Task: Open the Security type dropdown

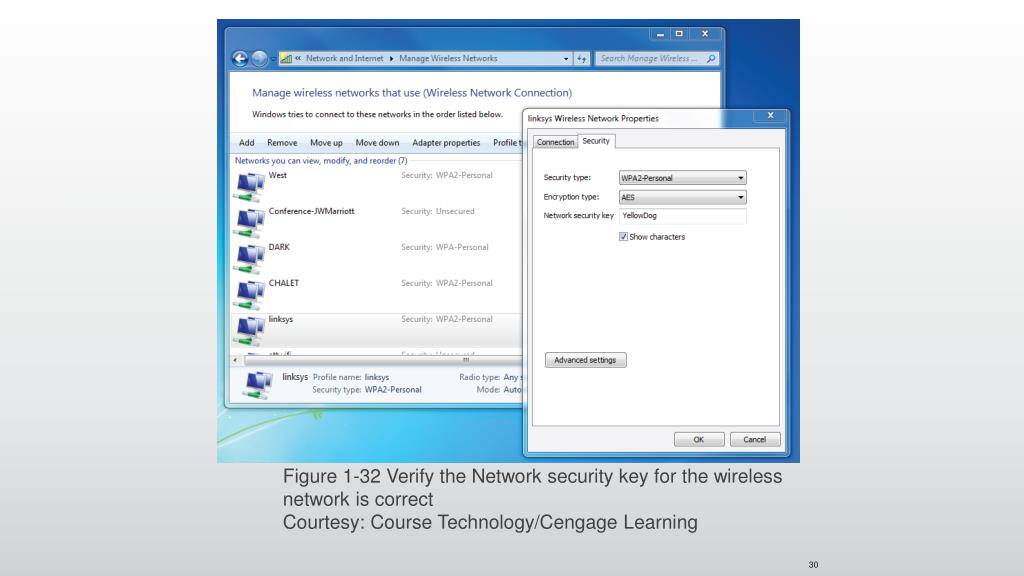Action: (x=682, y=178)
